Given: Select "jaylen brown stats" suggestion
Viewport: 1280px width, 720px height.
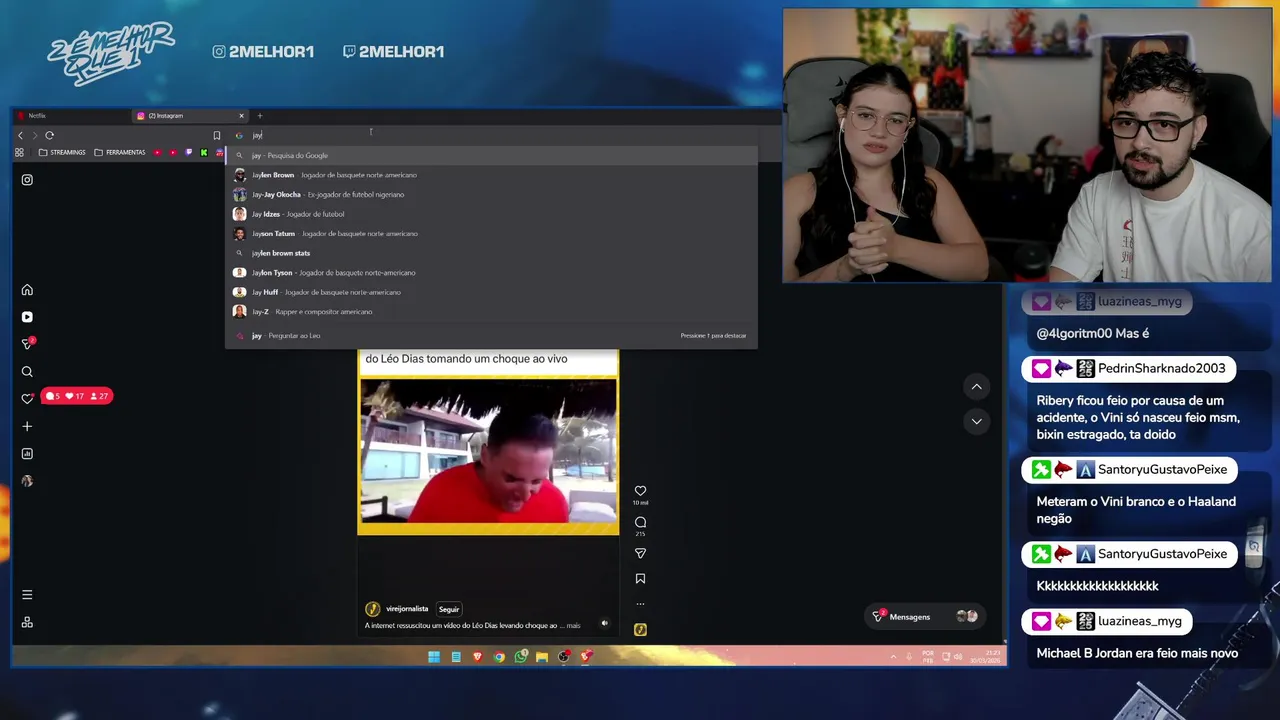Looking at the screenshot, I should click(491, 253).
